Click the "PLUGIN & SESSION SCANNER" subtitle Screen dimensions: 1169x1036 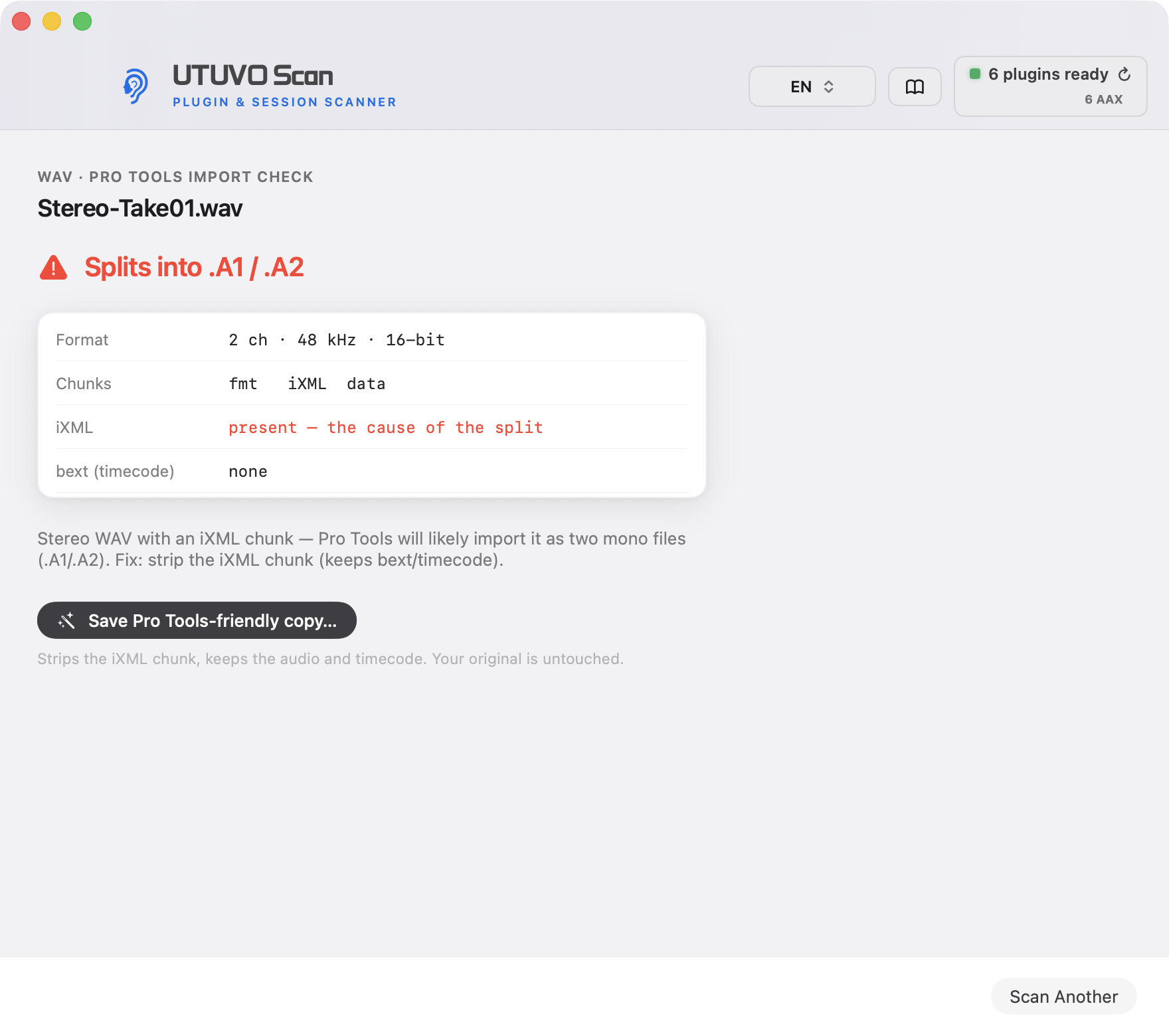(x=284, y=102)
